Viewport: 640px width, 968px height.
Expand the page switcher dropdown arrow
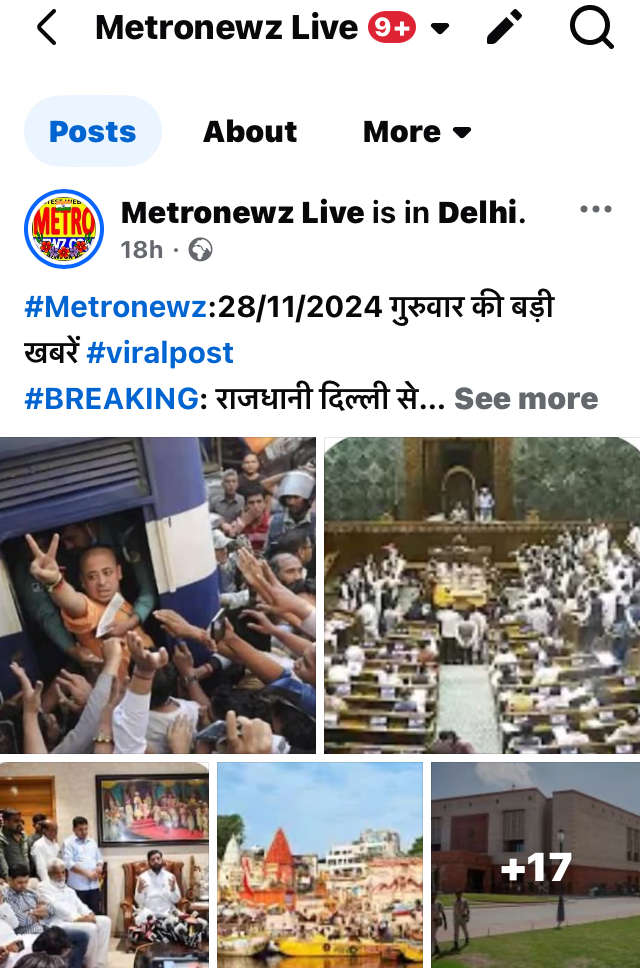(439, 28)
